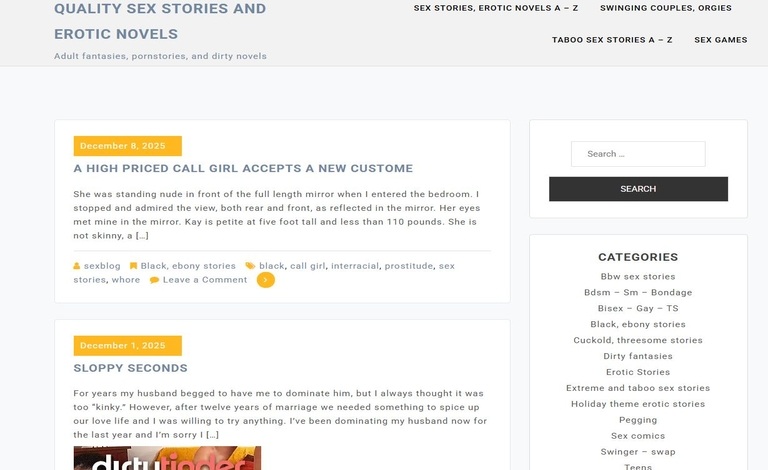This screenshot has height=470, width=768.
Task: Click the round yellow read-more arrow button
Action: click(265, 280)
